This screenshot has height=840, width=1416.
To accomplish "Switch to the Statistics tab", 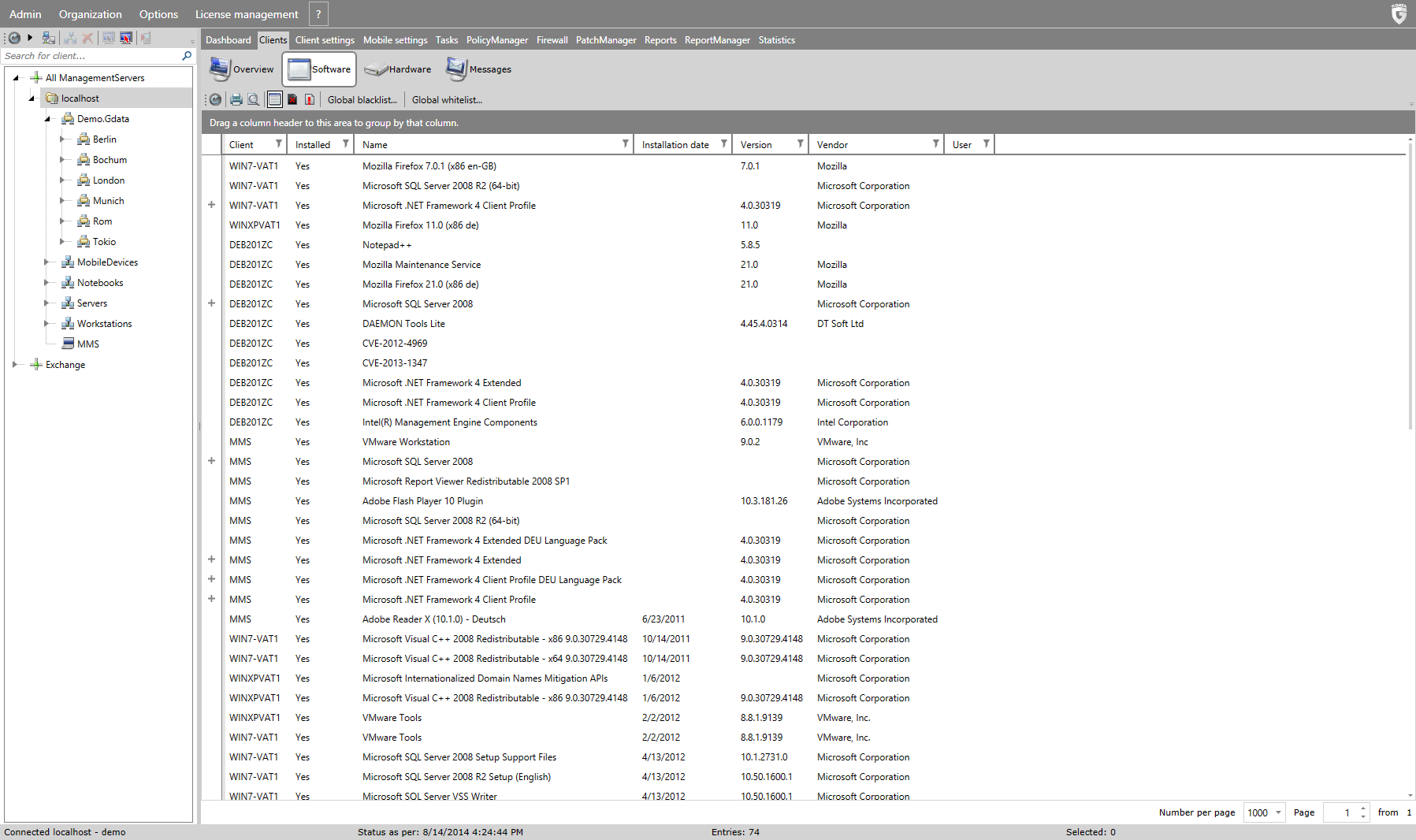I will (x=777, y=40).
